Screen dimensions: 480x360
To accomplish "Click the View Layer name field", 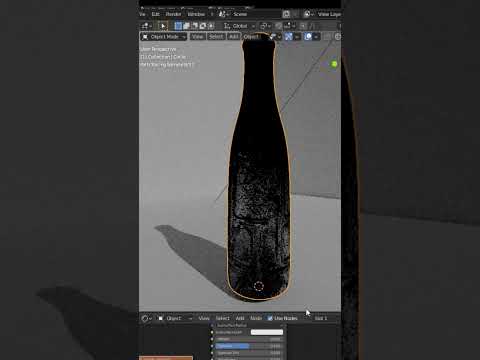I will tap(329, 14).
